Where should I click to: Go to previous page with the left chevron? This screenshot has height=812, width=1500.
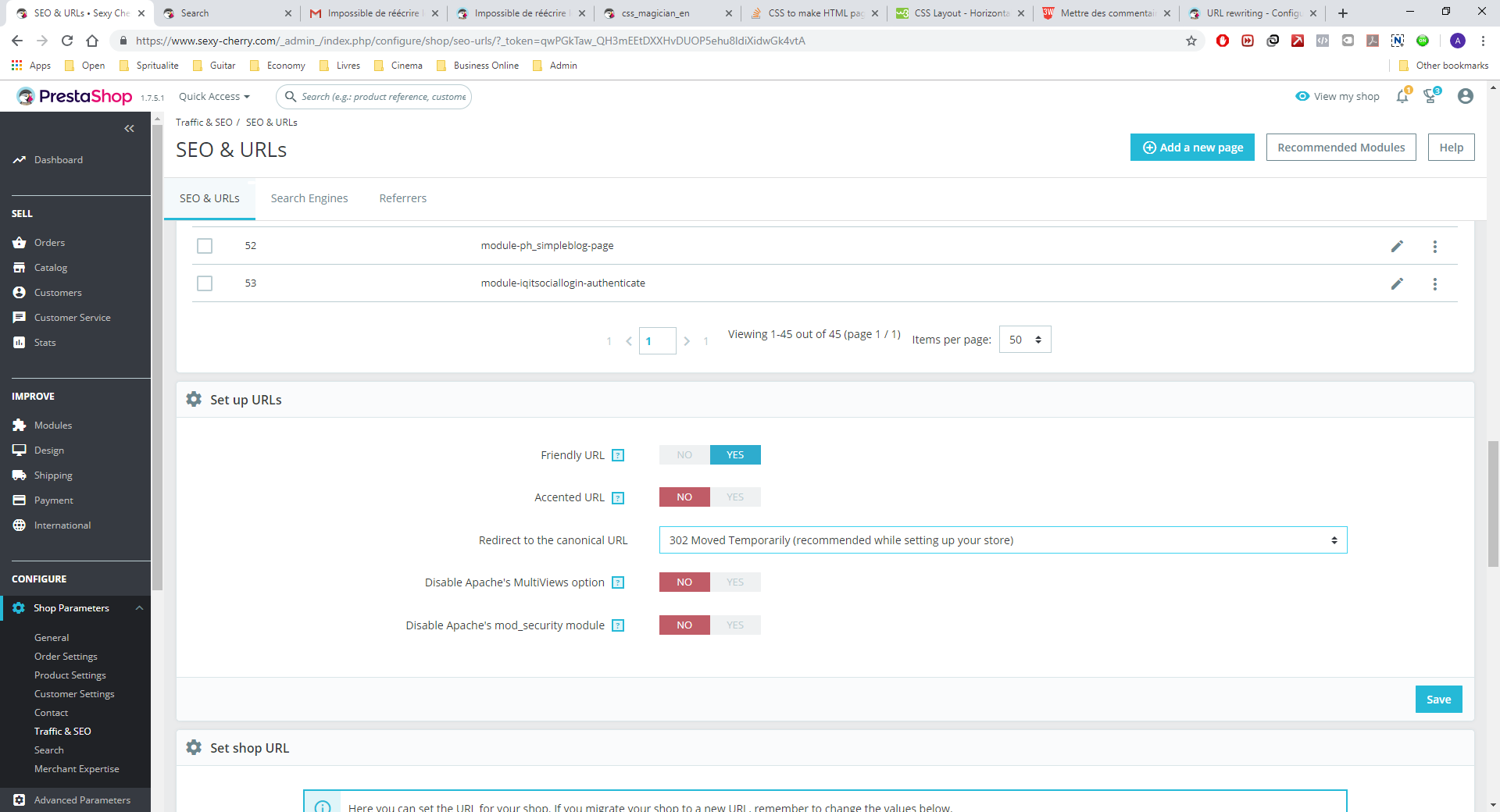tap(629, 341)
